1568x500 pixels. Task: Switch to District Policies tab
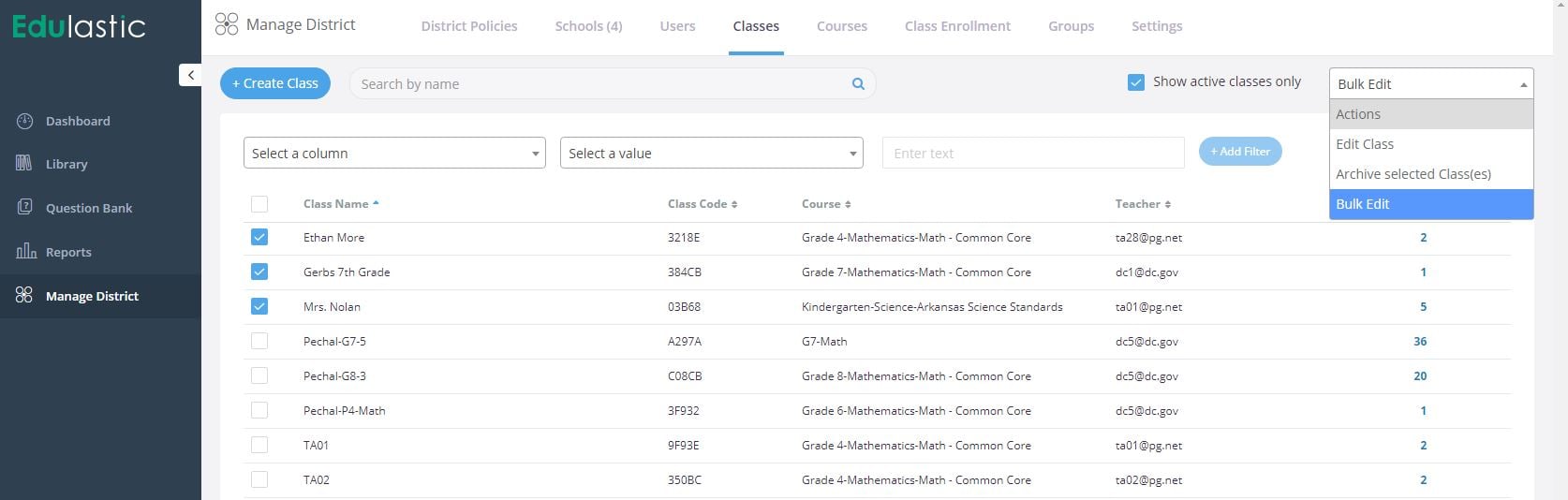(x=469, y=26)
